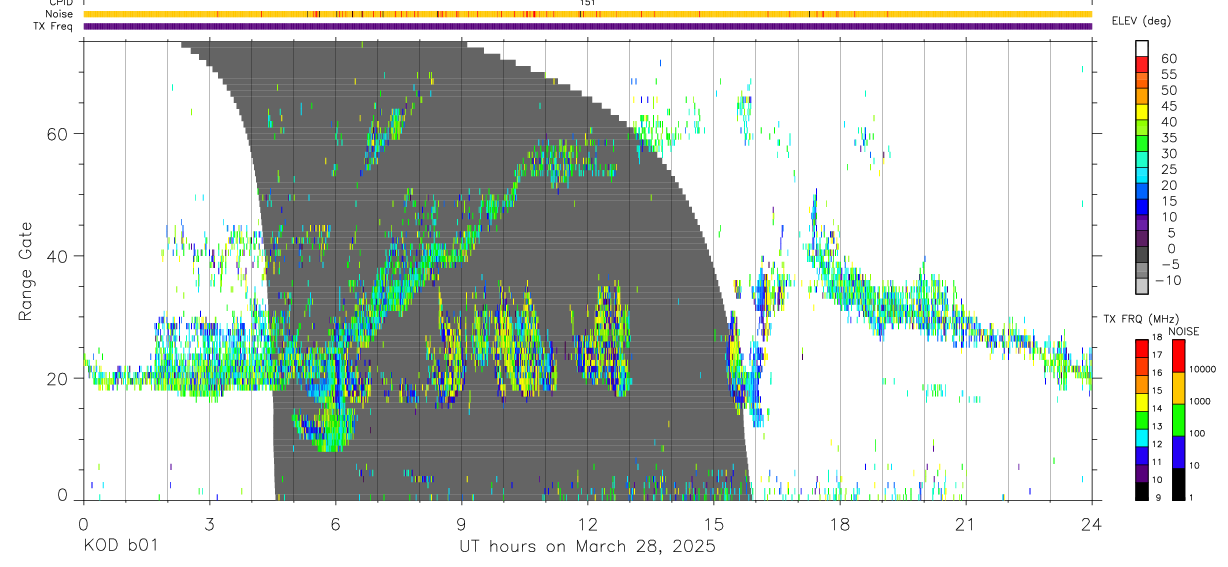
Task: Click the red segment of NOISE color bar
Action: click(1178, 356)
